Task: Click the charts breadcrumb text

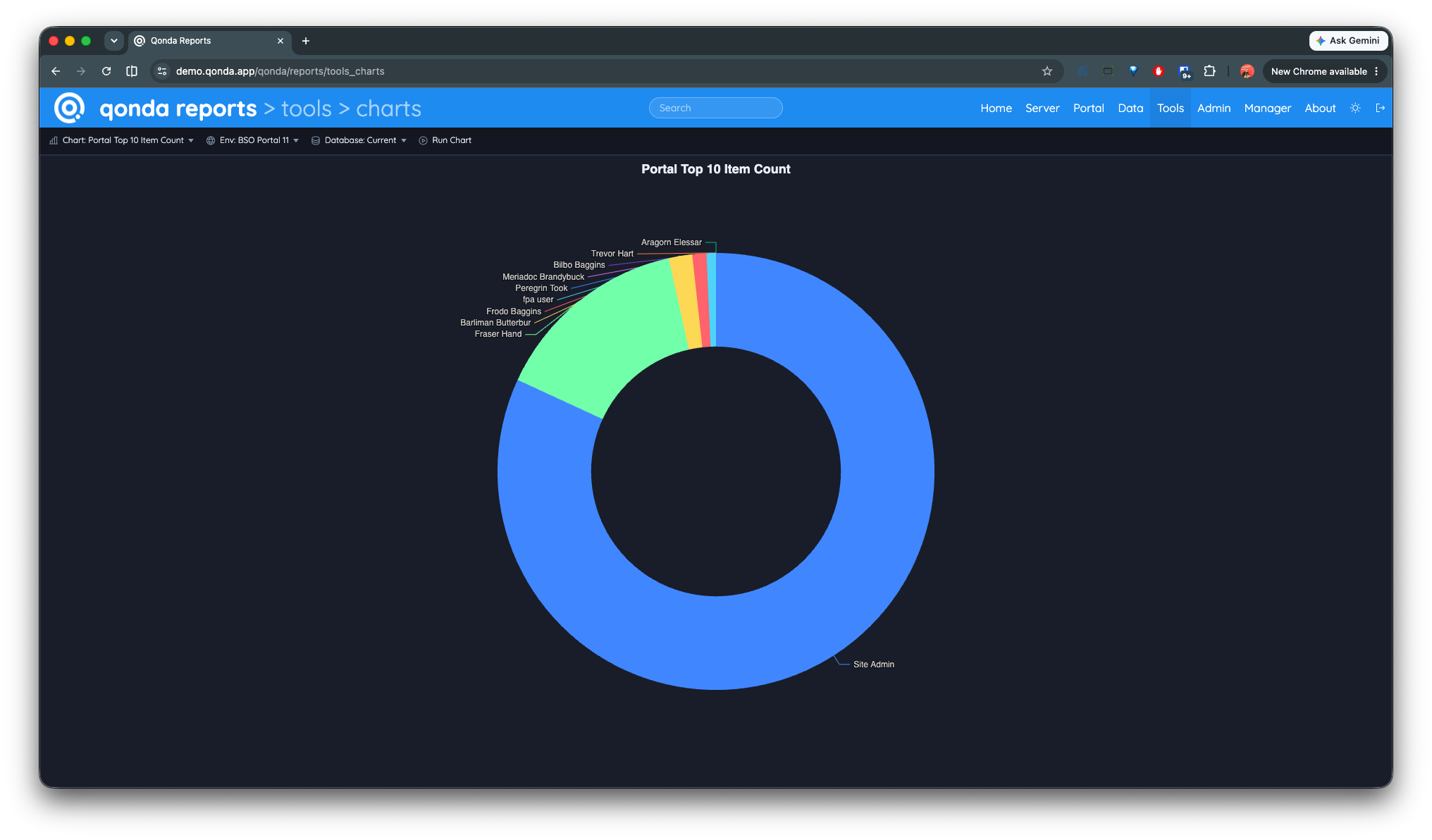Action: pos(388,109)
